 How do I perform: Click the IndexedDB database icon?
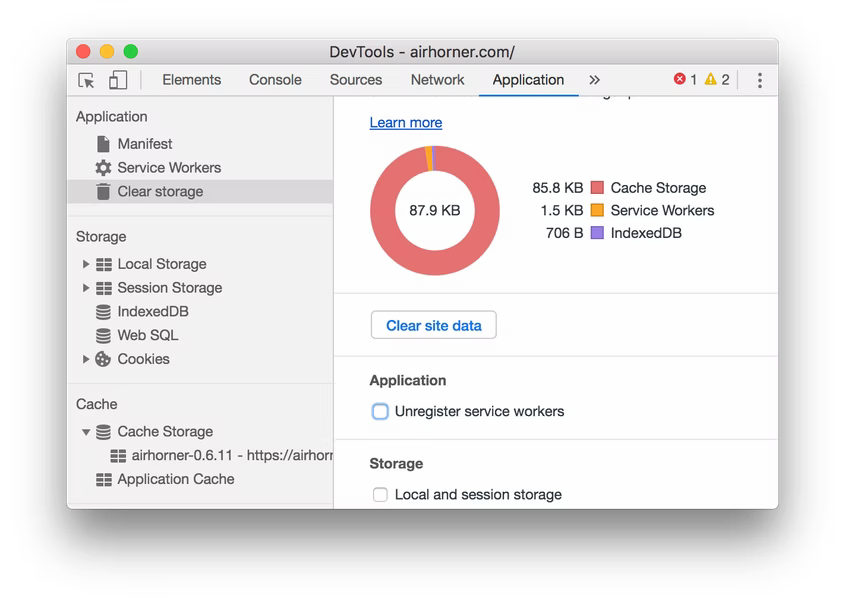pyautogui.click(x=103, y=311)
